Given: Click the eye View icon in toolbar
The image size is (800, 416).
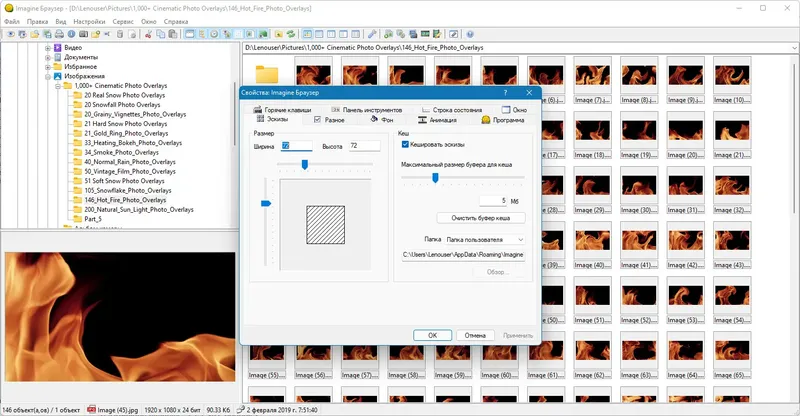Looking at the screenshot, I should pyautogui.click(x=10, y=34).
